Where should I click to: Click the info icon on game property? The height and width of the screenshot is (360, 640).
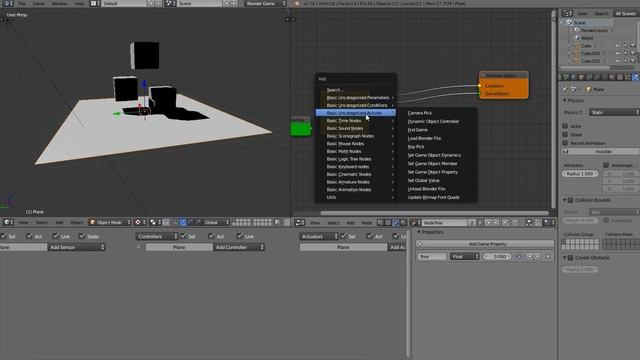coord(519,257)
